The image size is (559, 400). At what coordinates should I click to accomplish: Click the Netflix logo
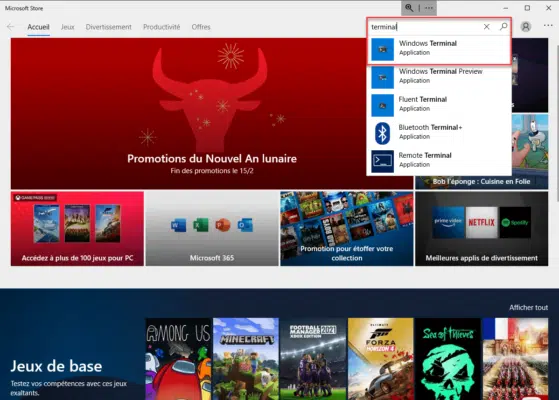[481, 222]
